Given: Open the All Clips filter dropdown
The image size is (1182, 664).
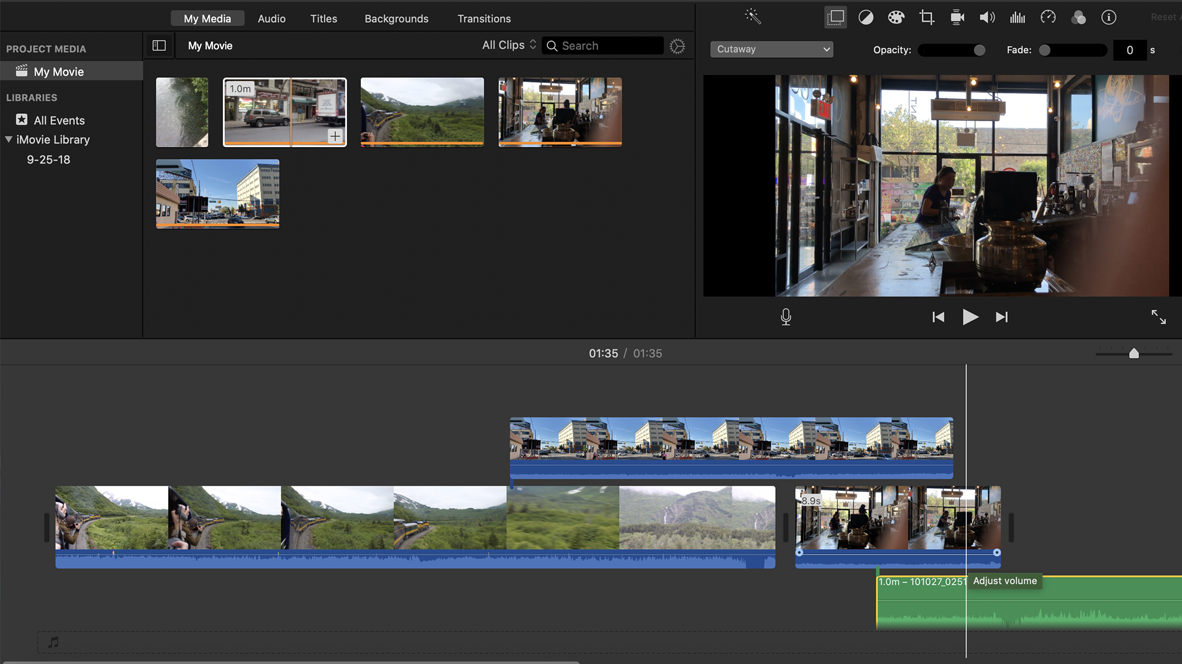Looking at the screenshot, I should pos(509,46).
